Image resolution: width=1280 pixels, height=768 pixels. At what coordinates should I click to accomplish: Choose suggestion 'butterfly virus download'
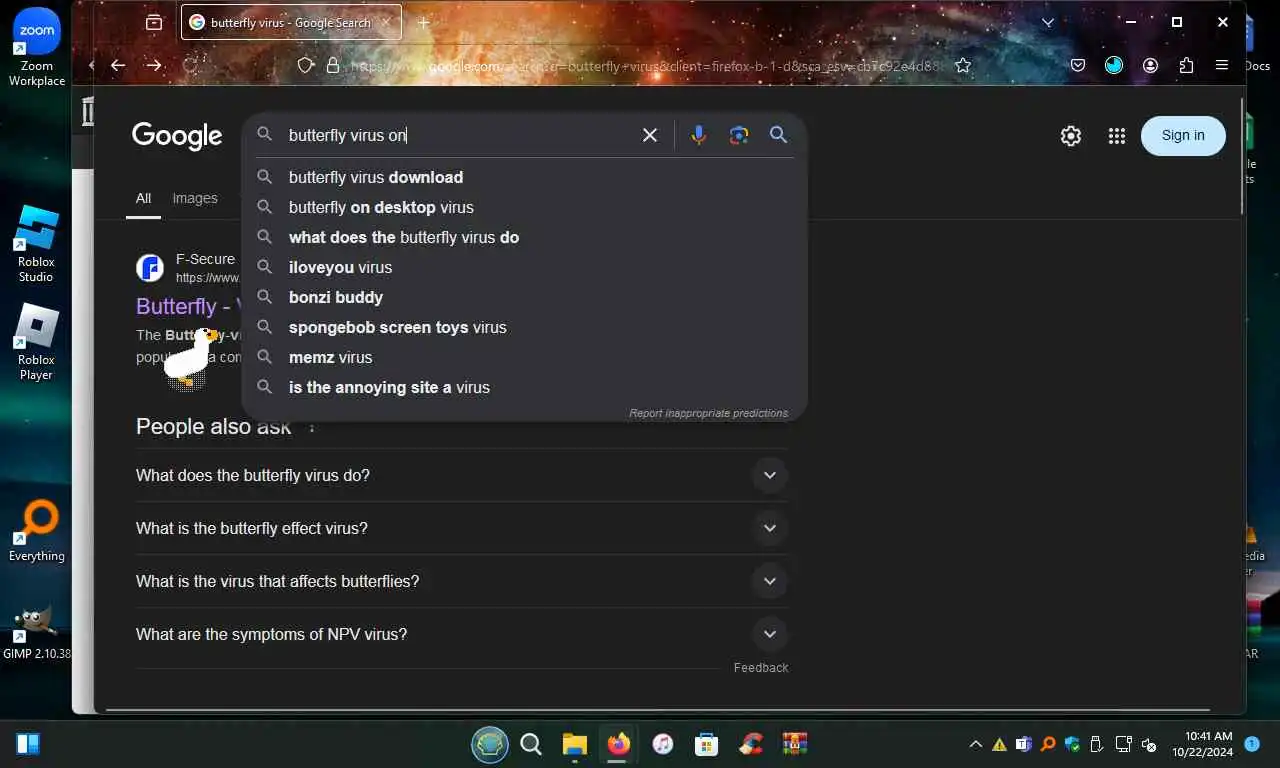pyautogui.click(x=524, y=177)
